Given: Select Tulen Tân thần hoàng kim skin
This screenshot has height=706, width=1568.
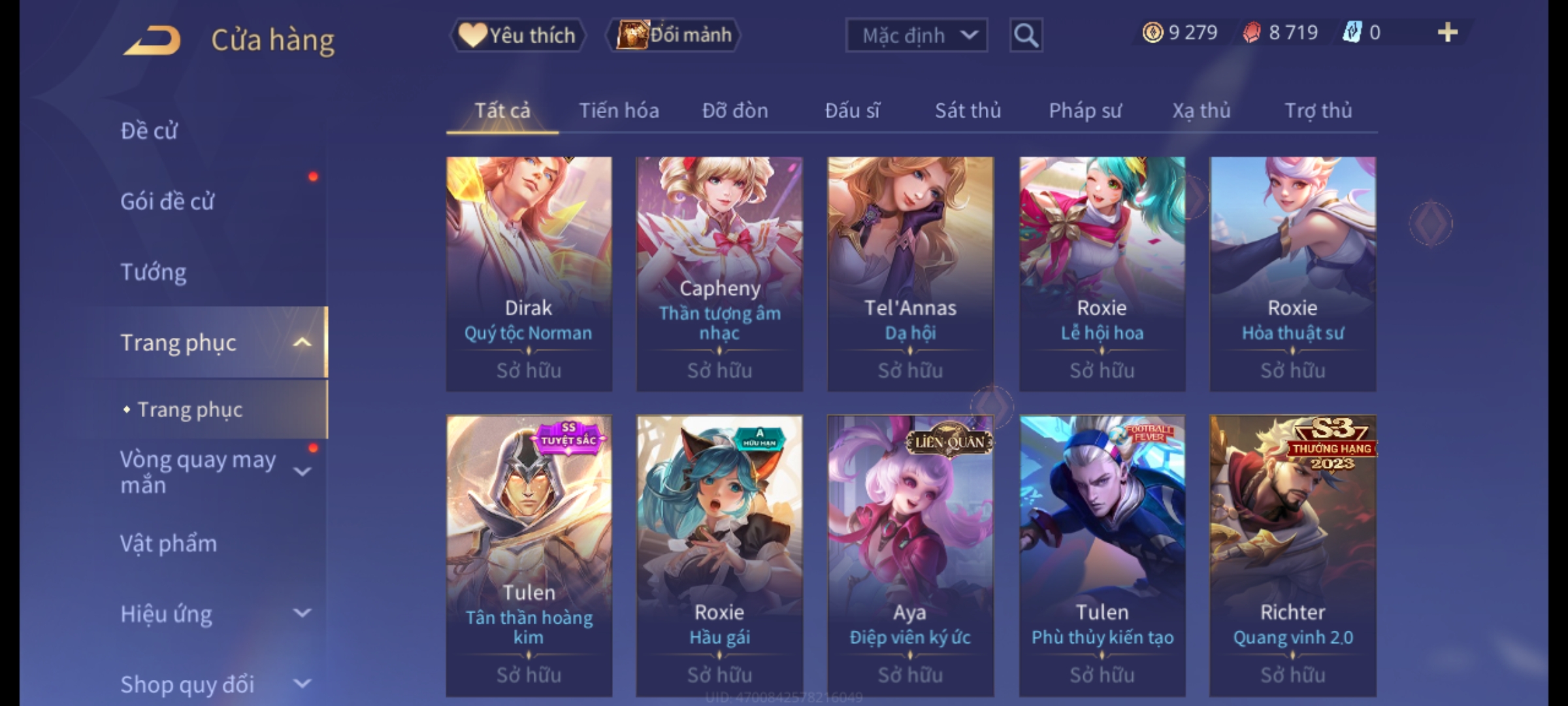Looking at the screenshot, I should 529,556.
